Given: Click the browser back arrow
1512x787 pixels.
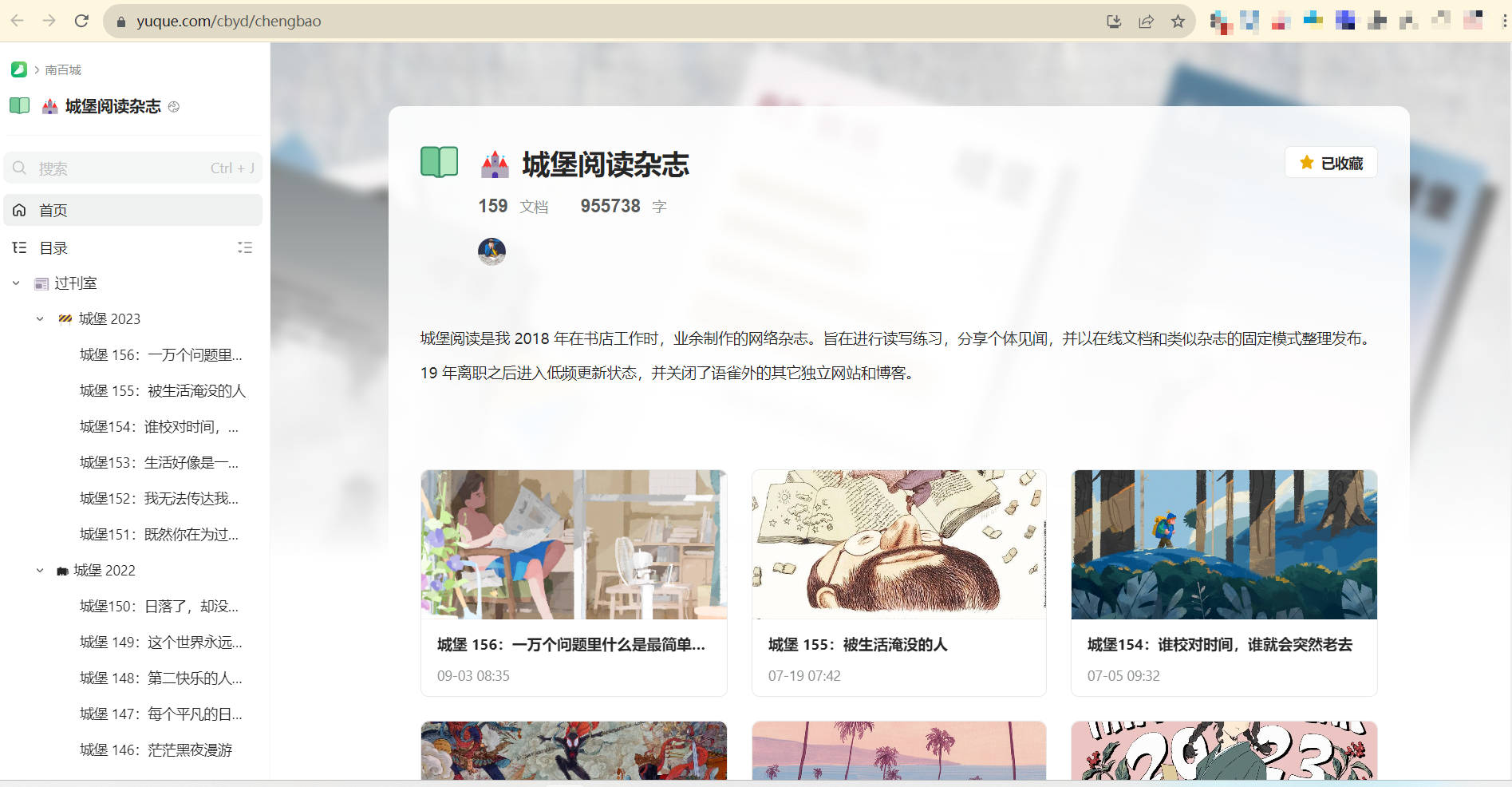Looking at the screenshot, I should pos(18,21).
